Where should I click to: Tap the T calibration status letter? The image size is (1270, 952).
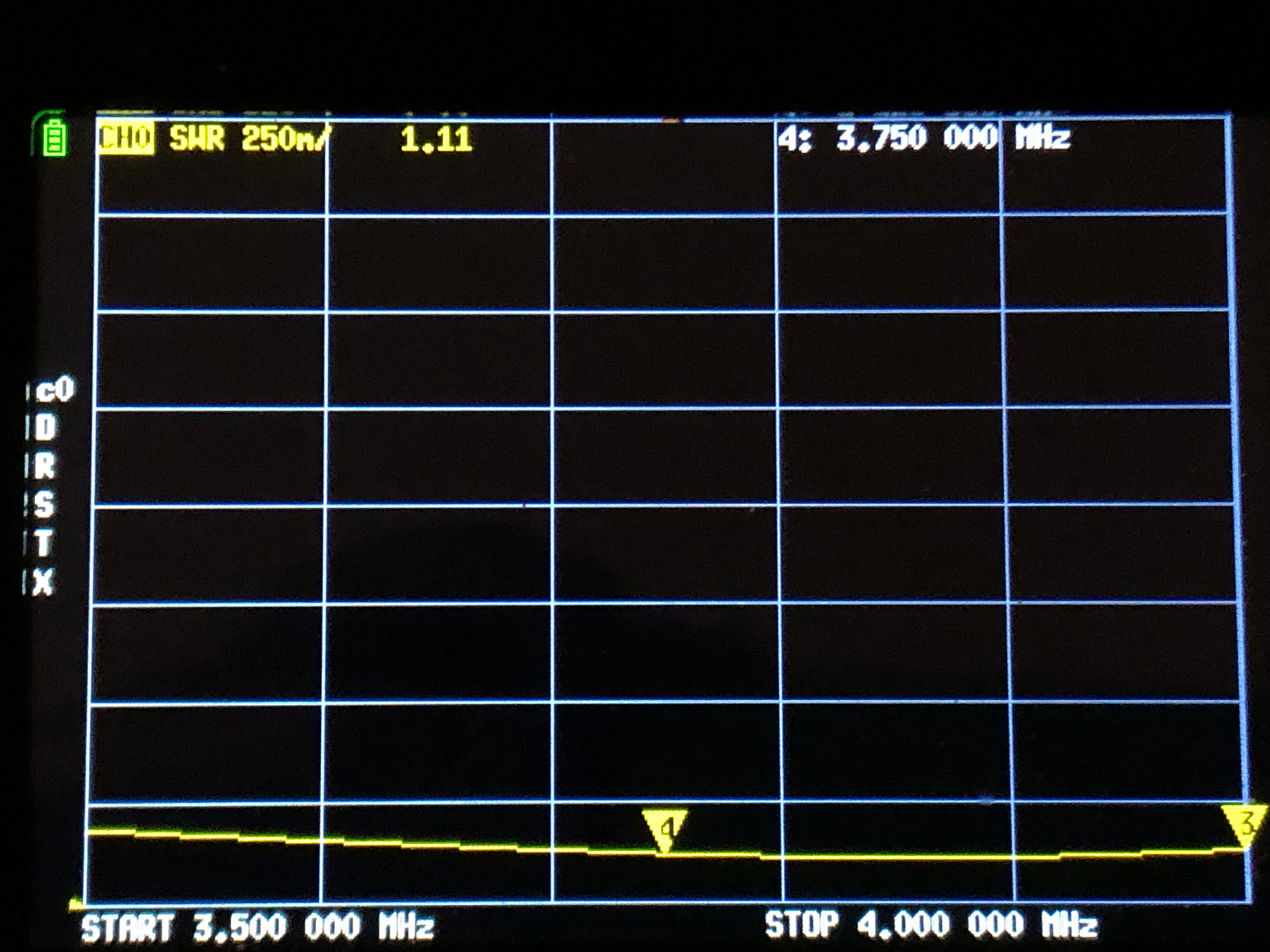click(x=44, y=543)
